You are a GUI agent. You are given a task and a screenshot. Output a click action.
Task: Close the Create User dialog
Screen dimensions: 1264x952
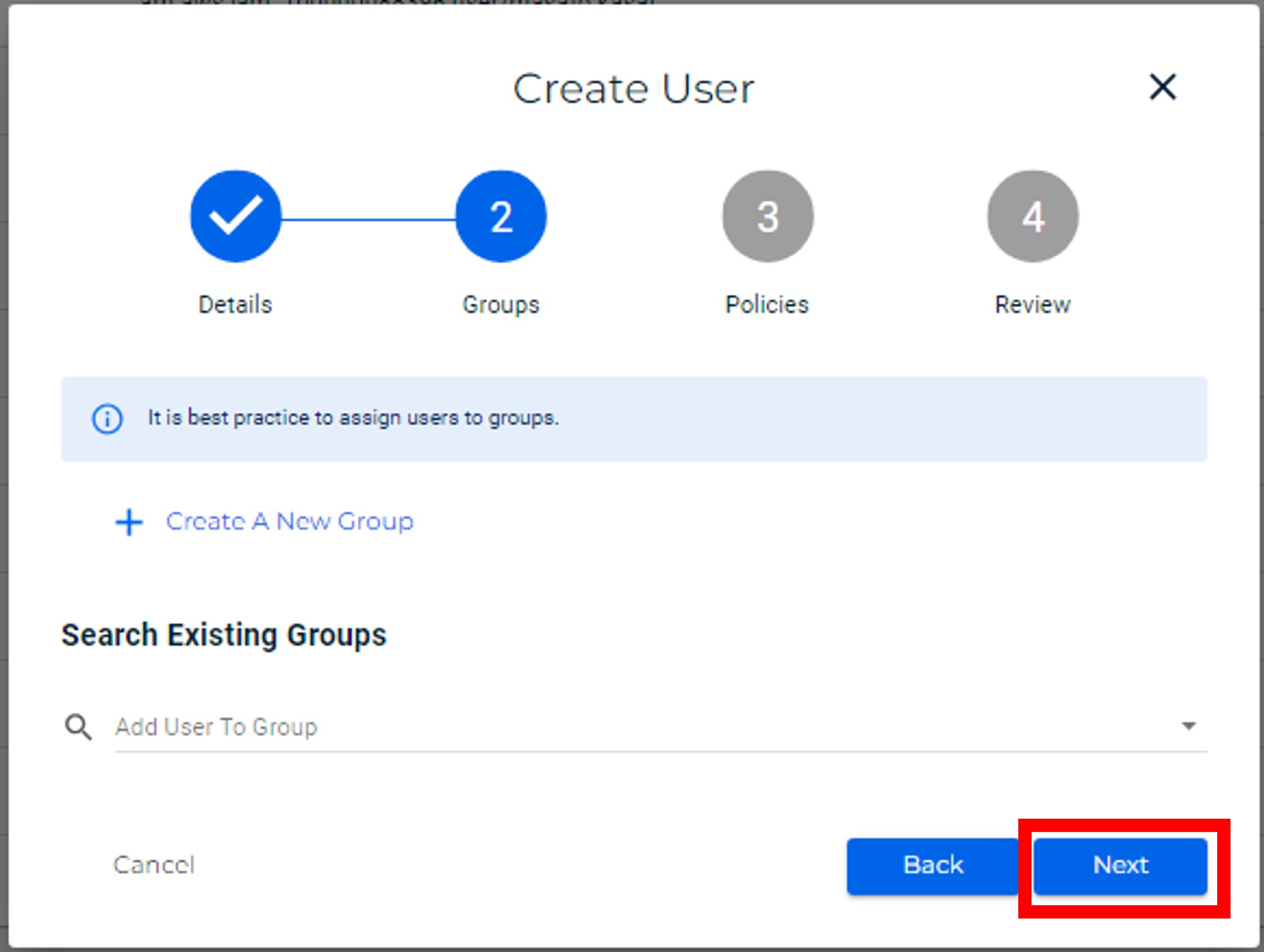tap(1162, 87)
